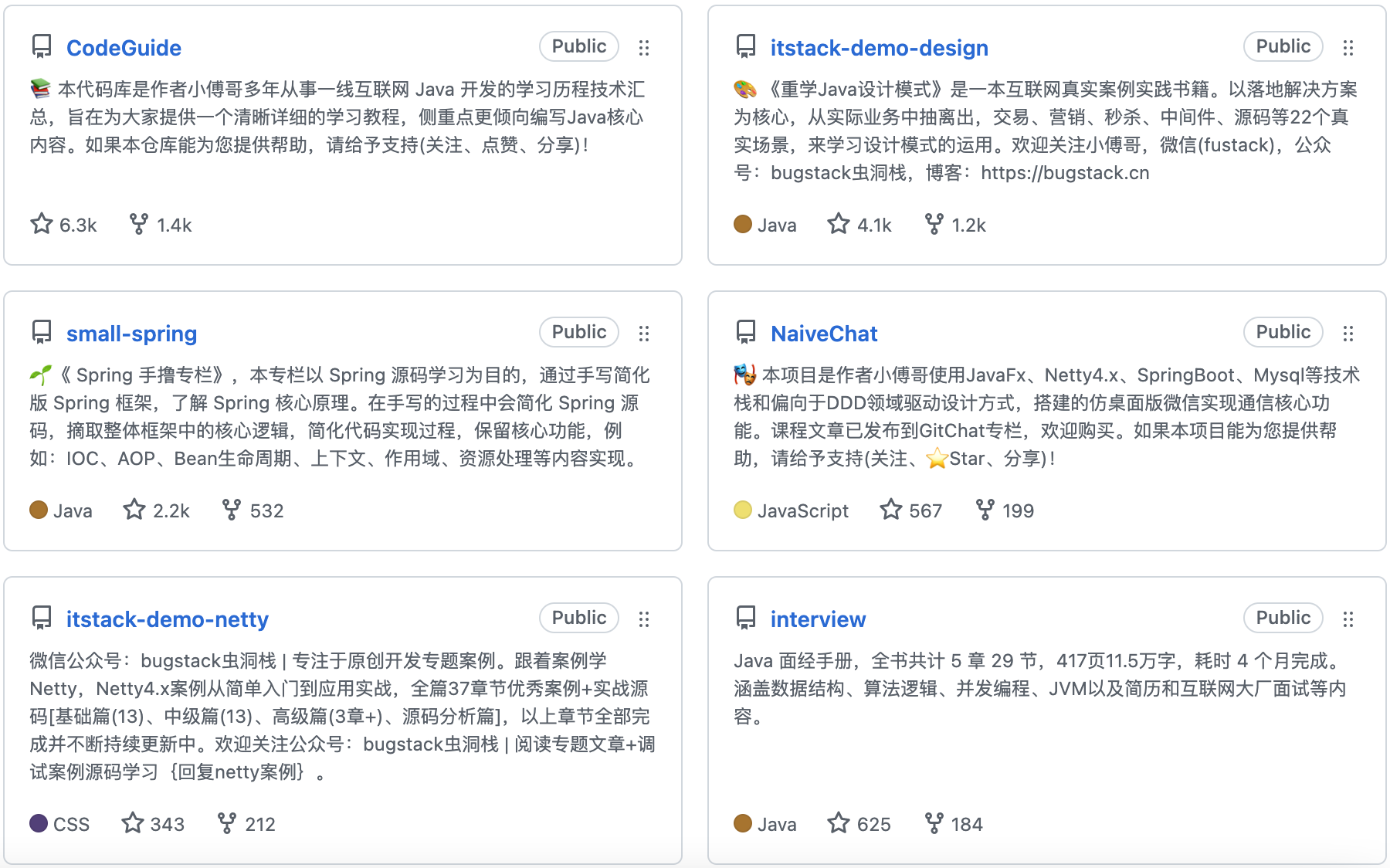Viewport: 1390px width, 868px height.
Task: Click the repository book icon next to itstack-demo-netty
Action: [41, 618]
